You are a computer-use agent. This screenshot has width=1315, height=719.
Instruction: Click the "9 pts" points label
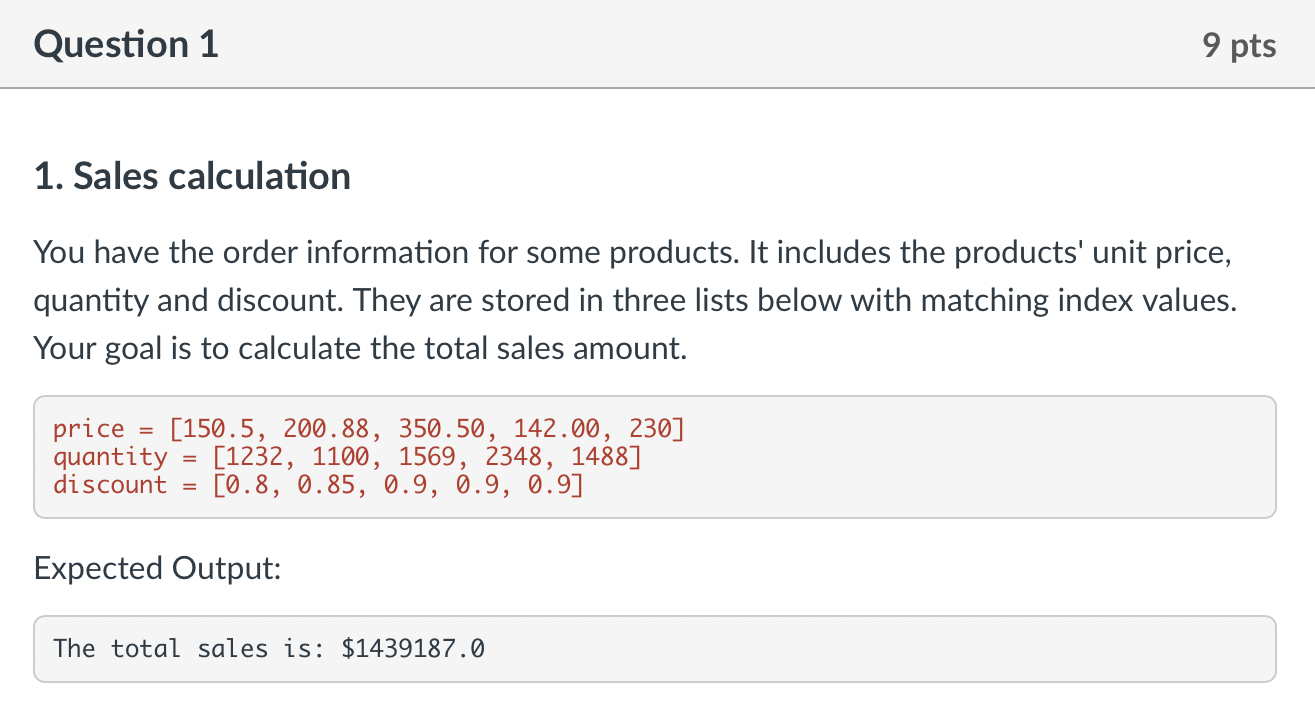pyautogui.click(x=1240, y=46)
